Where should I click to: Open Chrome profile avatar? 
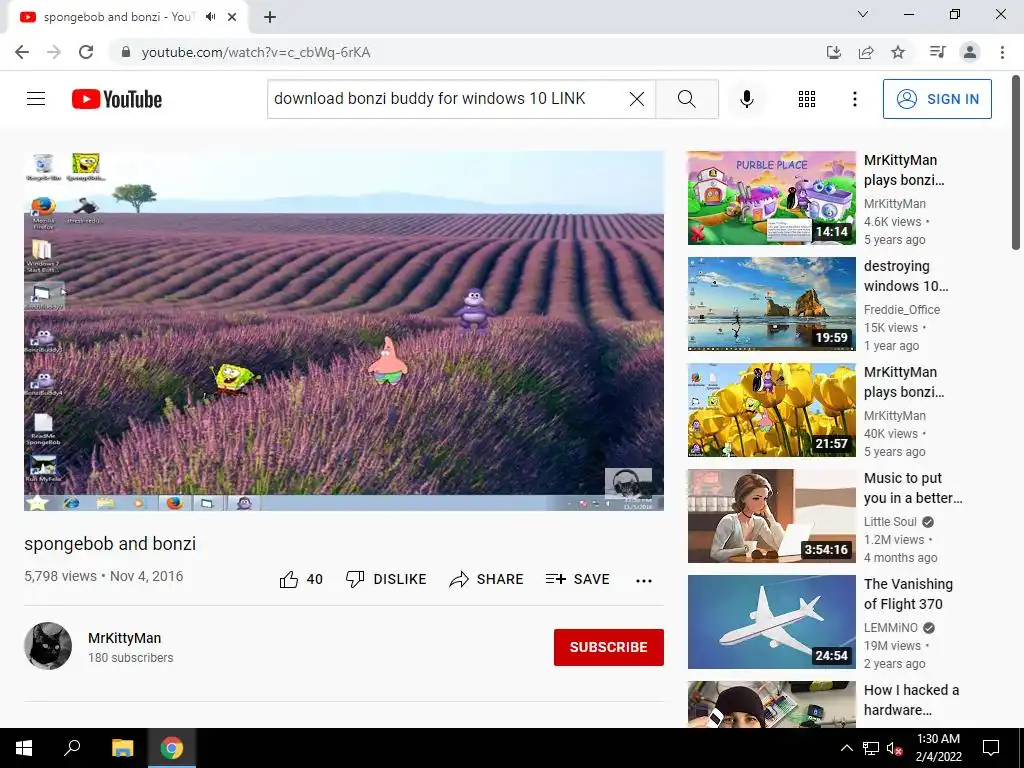(970, 52)
